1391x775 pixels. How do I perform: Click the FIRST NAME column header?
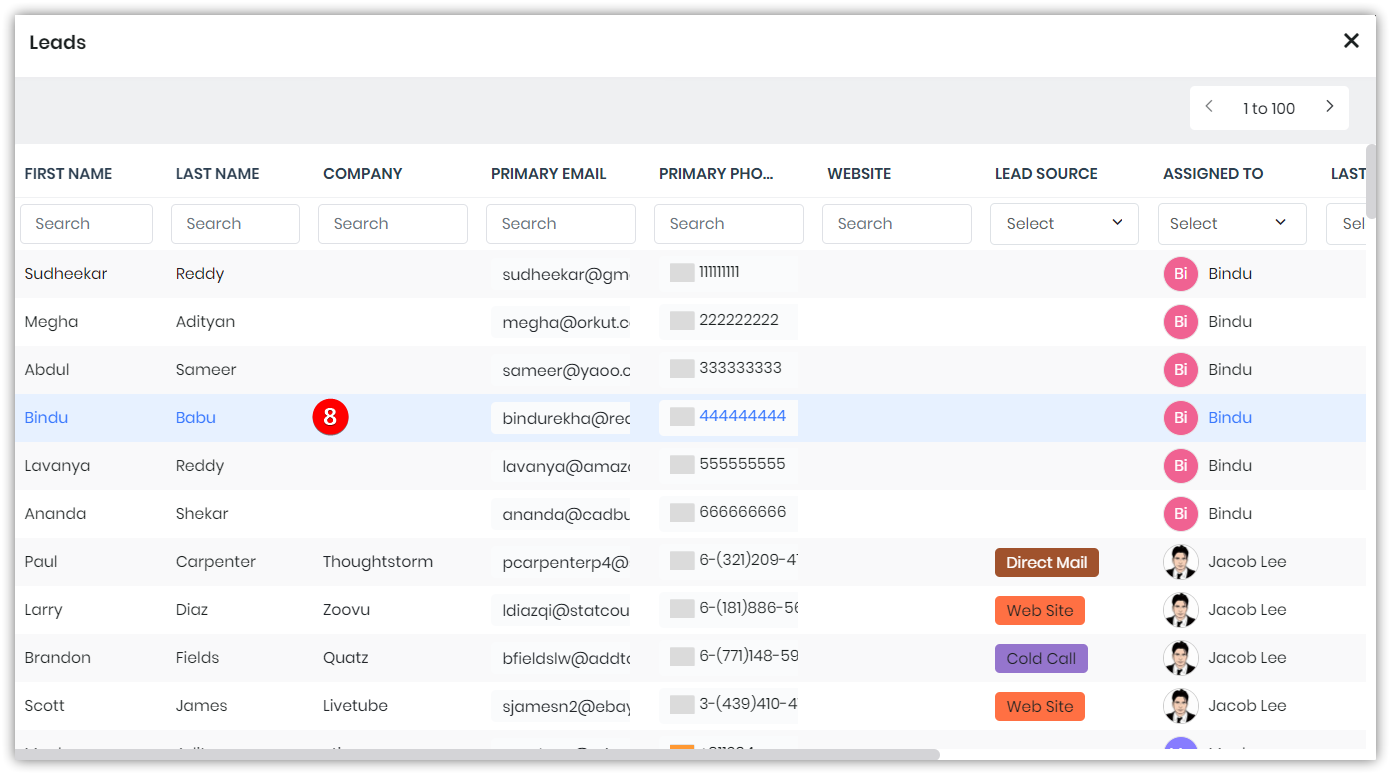point(67,173)
